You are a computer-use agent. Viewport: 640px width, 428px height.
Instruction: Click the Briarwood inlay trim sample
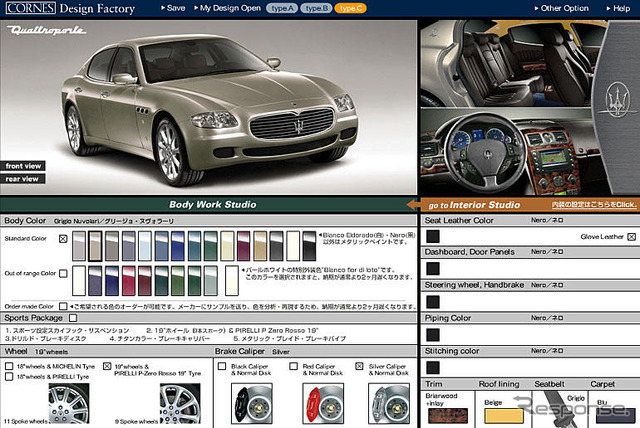448,415
